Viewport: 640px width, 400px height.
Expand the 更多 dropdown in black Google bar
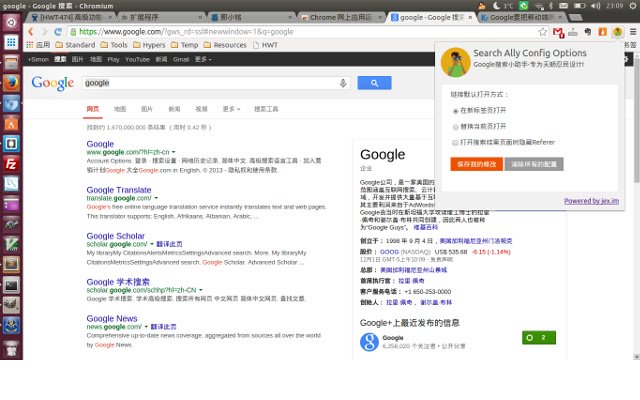(x=203, y=59)
